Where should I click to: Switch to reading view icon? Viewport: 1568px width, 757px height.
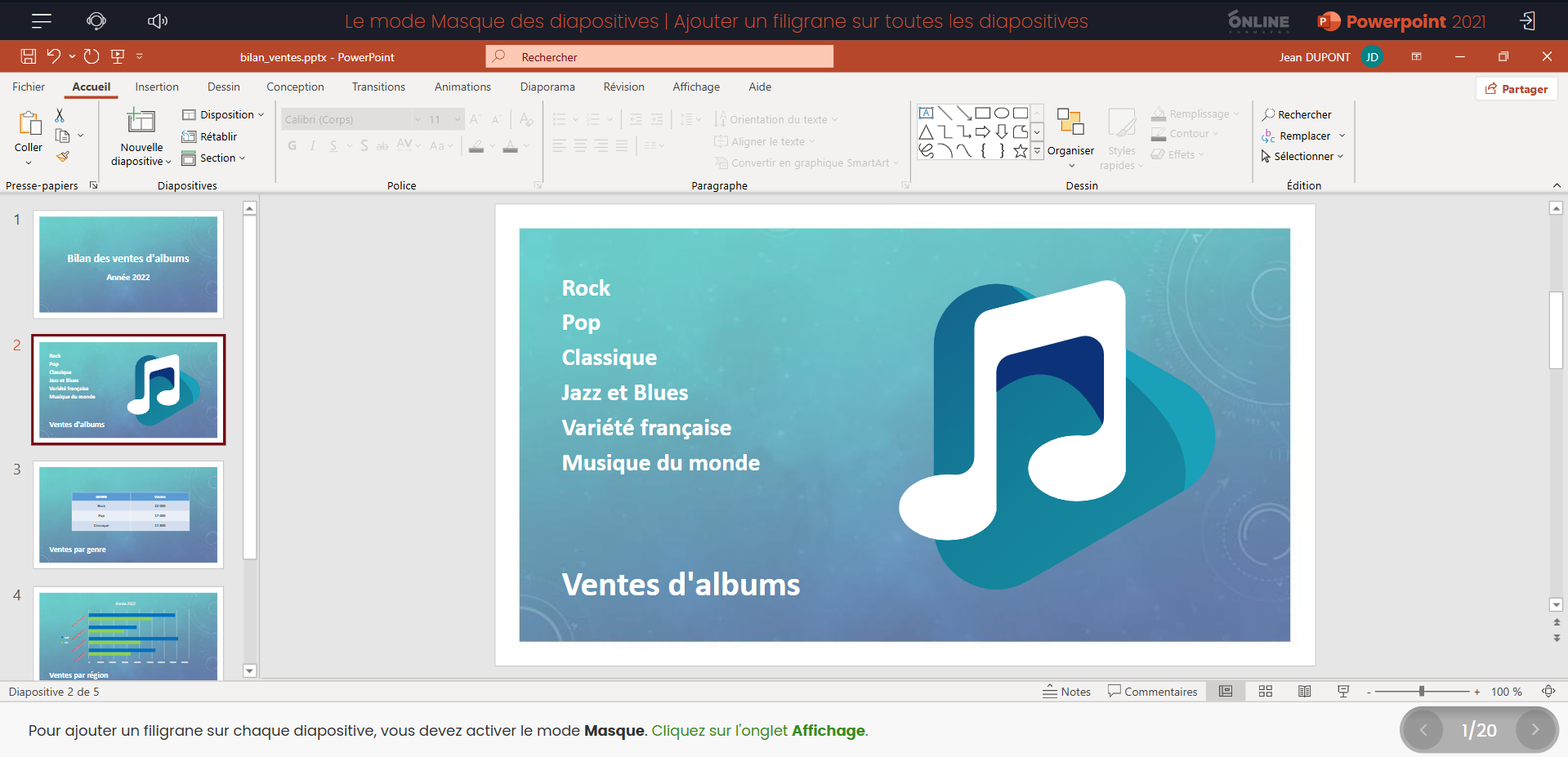1305,692
